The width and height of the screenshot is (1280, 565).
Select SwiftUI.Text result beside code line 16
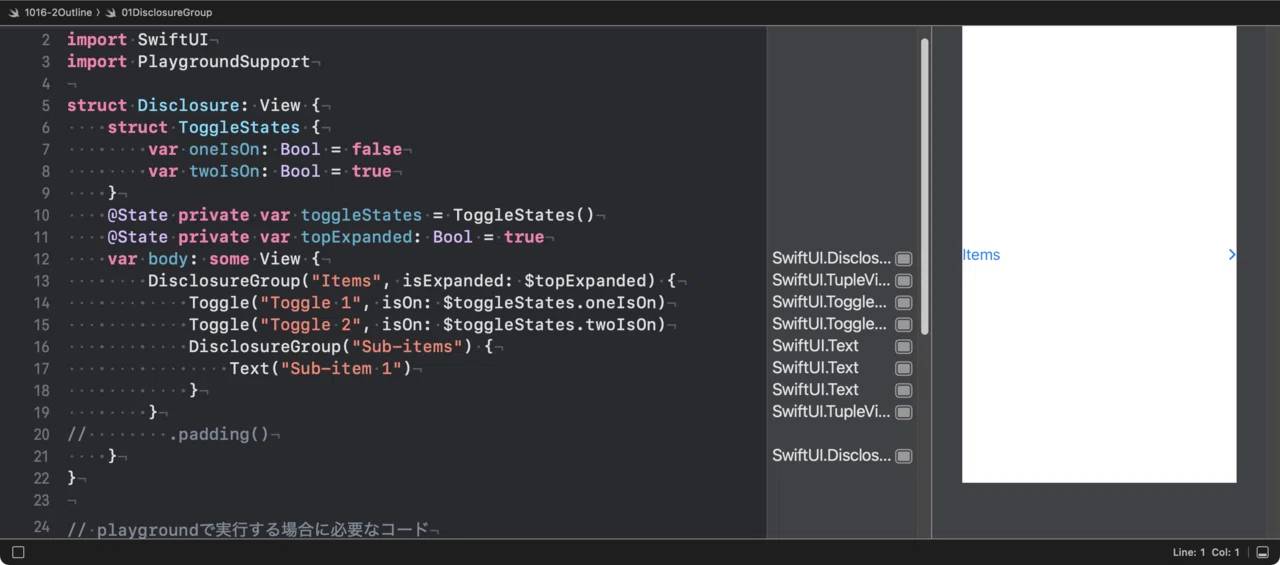815,346
